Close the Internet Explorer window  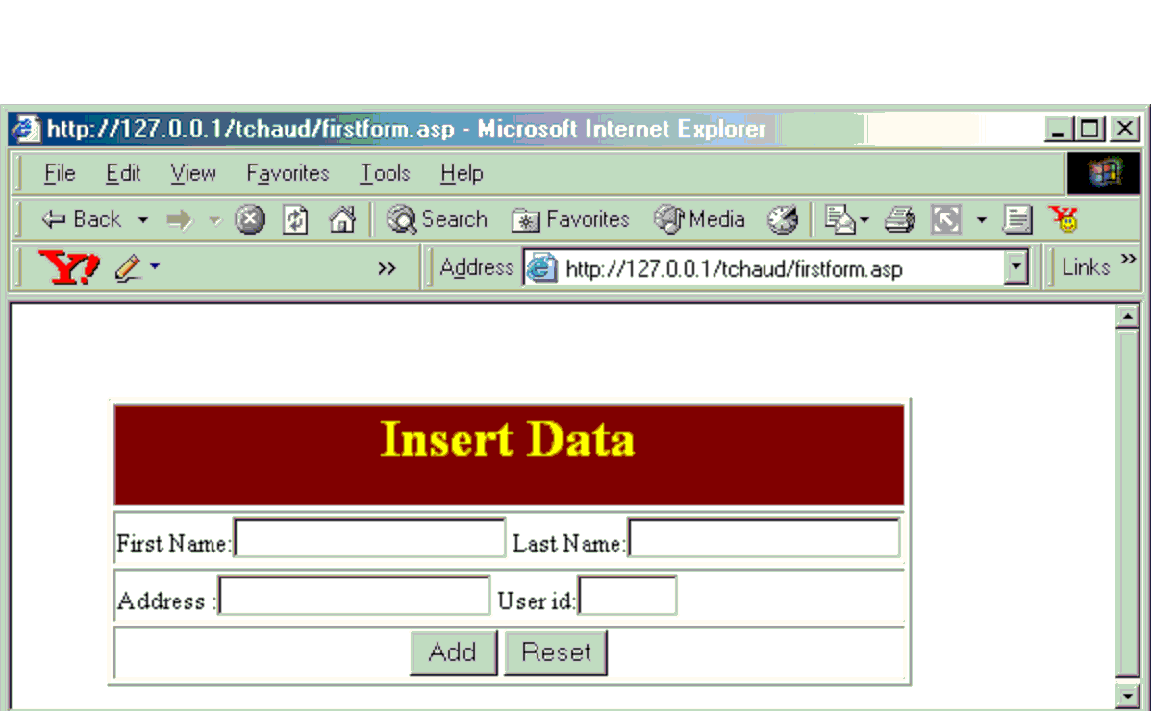(x=1125, y=129)
